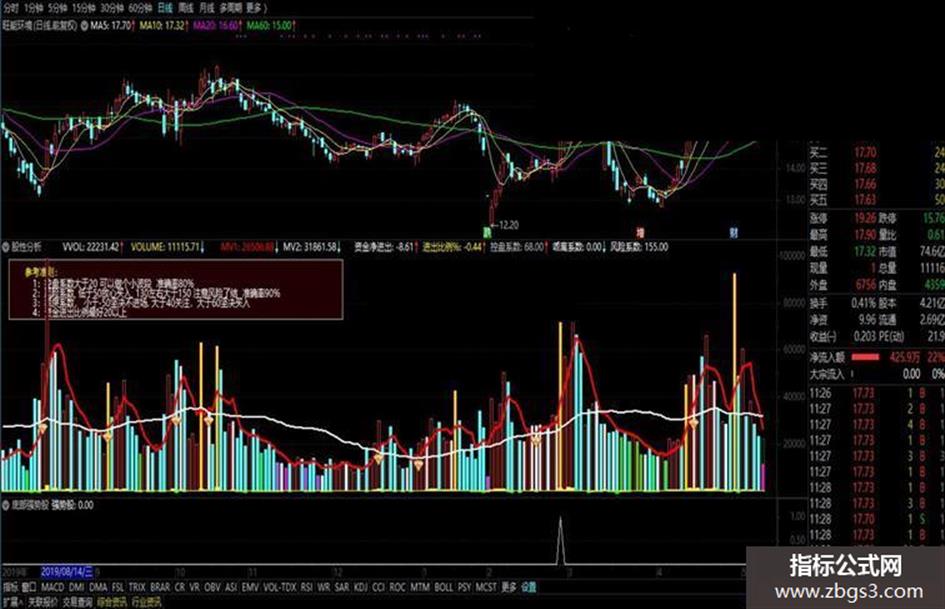Select the CR indicator
The height and width of the screenshot is (609, 945).
click(x=180, y=586)
